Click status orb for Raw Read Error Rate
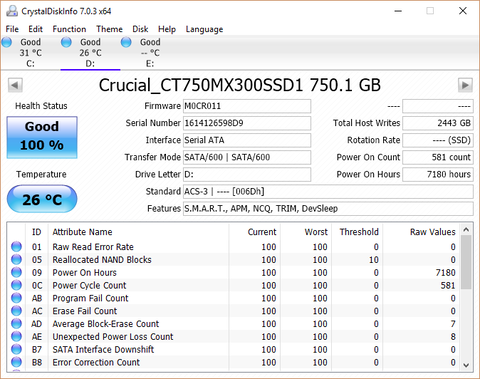The image size is (480, 379). [16, 247]
